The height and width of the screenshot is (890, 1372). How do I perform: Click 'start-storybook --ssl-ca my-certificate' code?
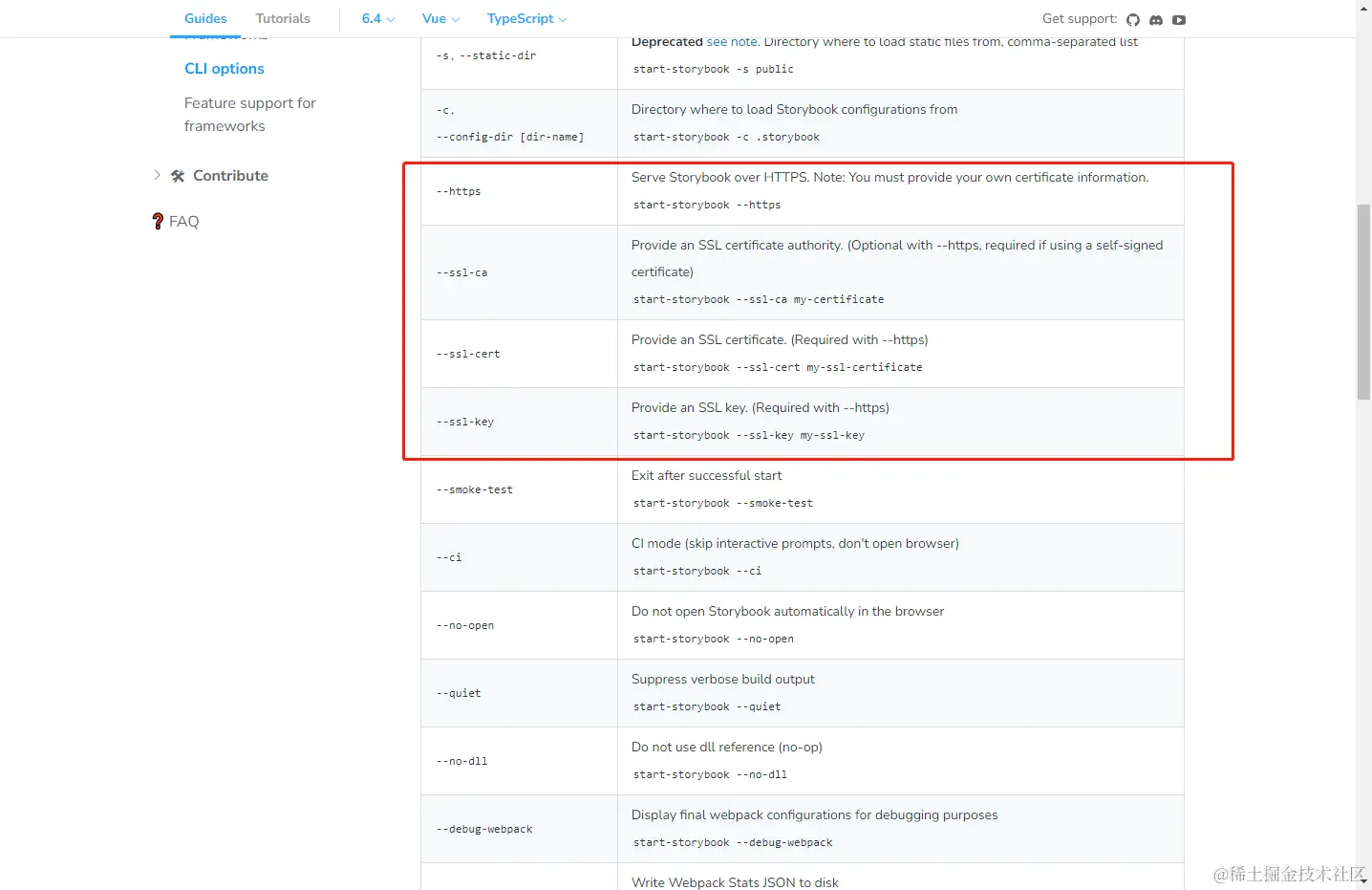tap(759, 299)
